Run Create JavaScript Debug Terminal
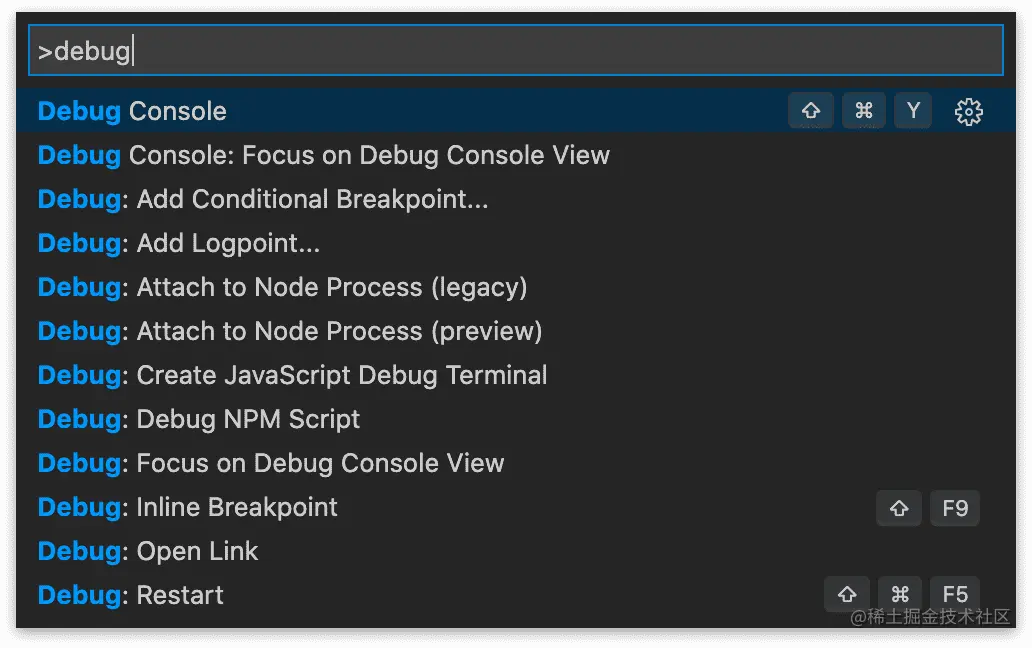This screenshot has width=1032, height=648. point(292,375)
